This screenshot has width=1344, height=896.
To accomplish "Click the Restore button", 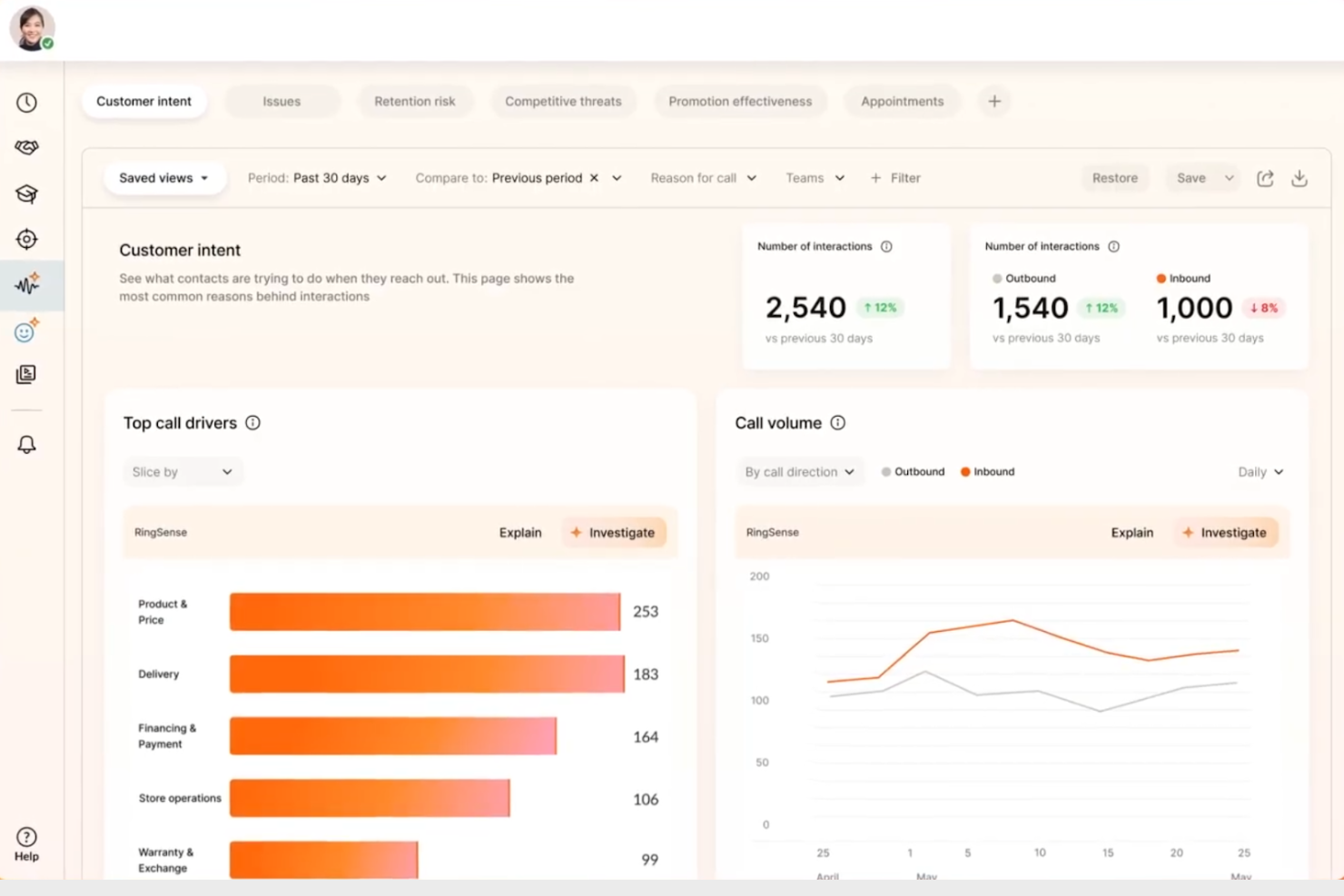I will pyautogui.click(x=1115, y=178).
